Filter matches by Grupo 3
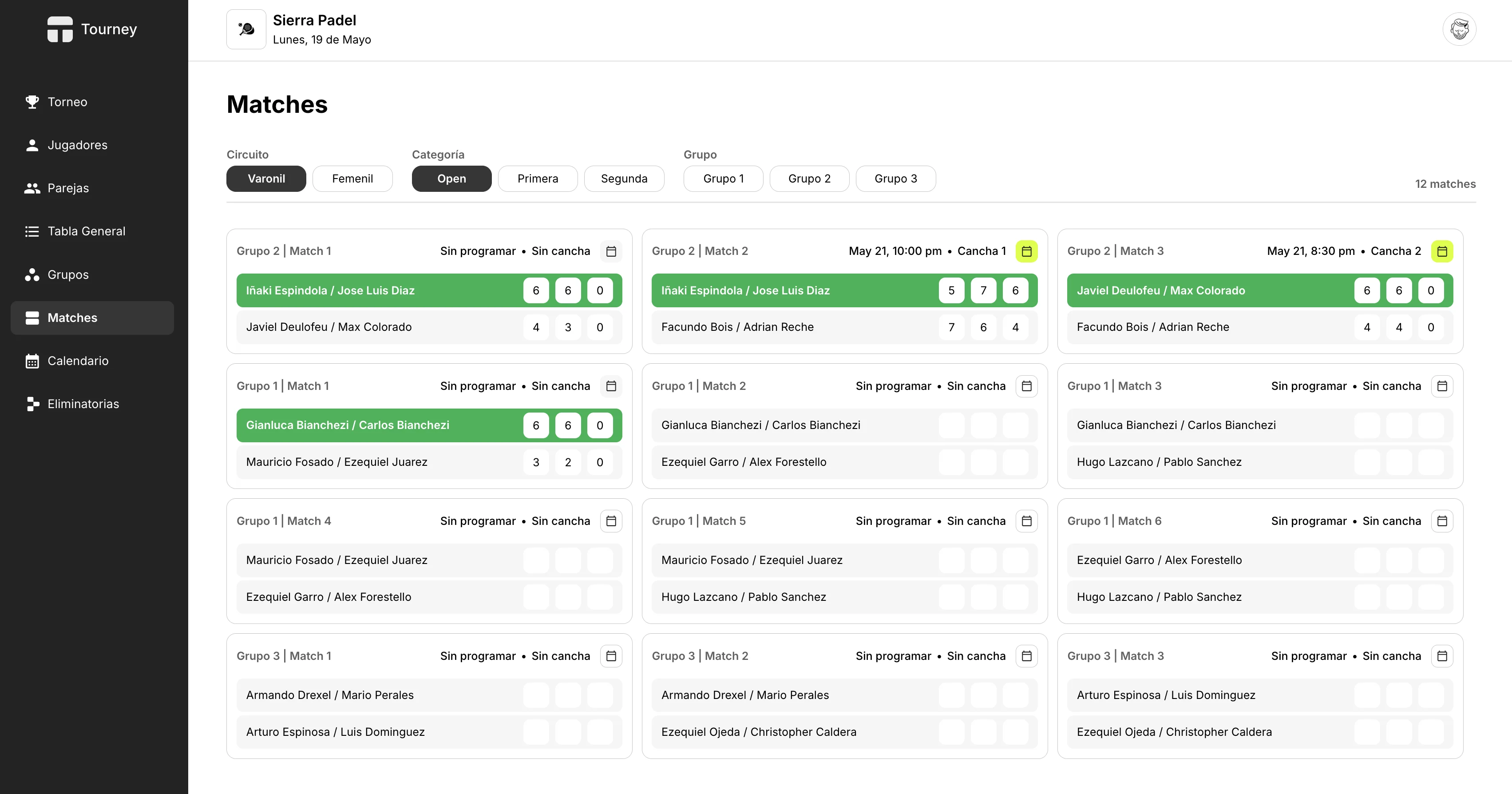The width and height of the screenshot is (1512, 794). (x=896, y=179)
